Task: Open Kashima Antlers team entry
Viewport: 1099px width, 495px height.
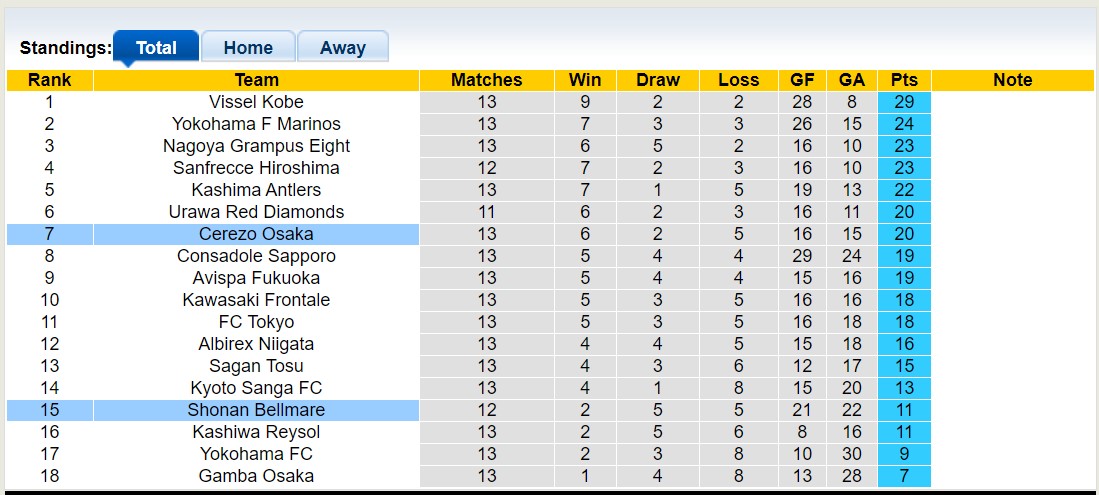Action: click(x=256, y=190)
